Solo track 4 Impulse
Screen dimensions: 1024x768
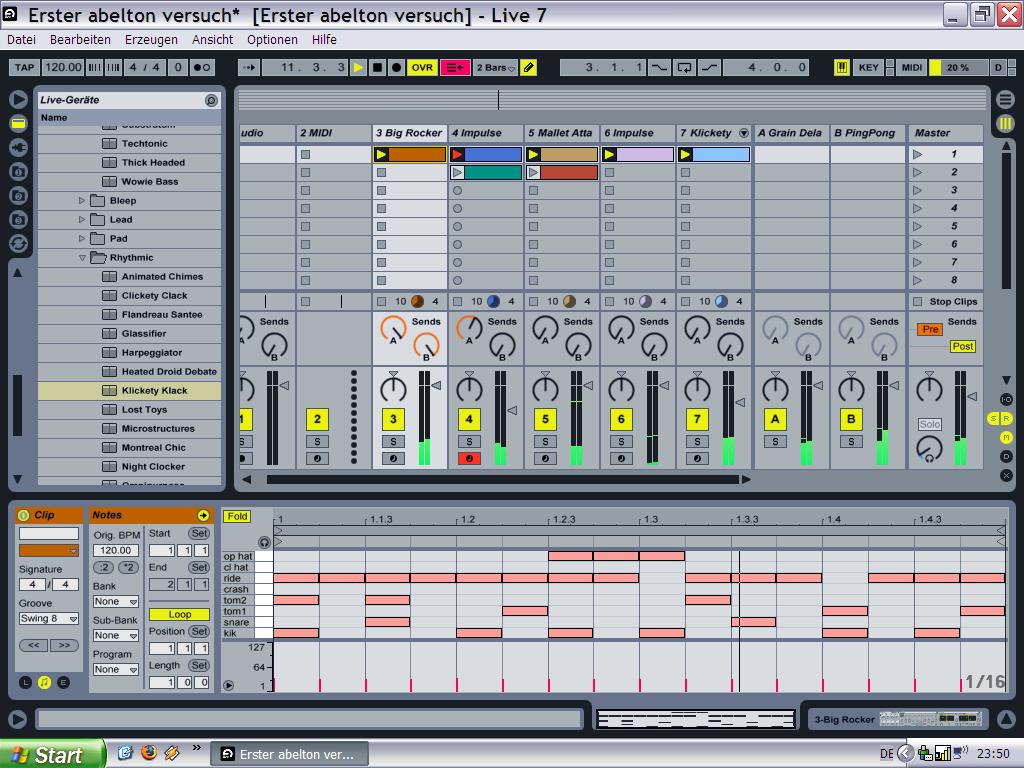469,441
